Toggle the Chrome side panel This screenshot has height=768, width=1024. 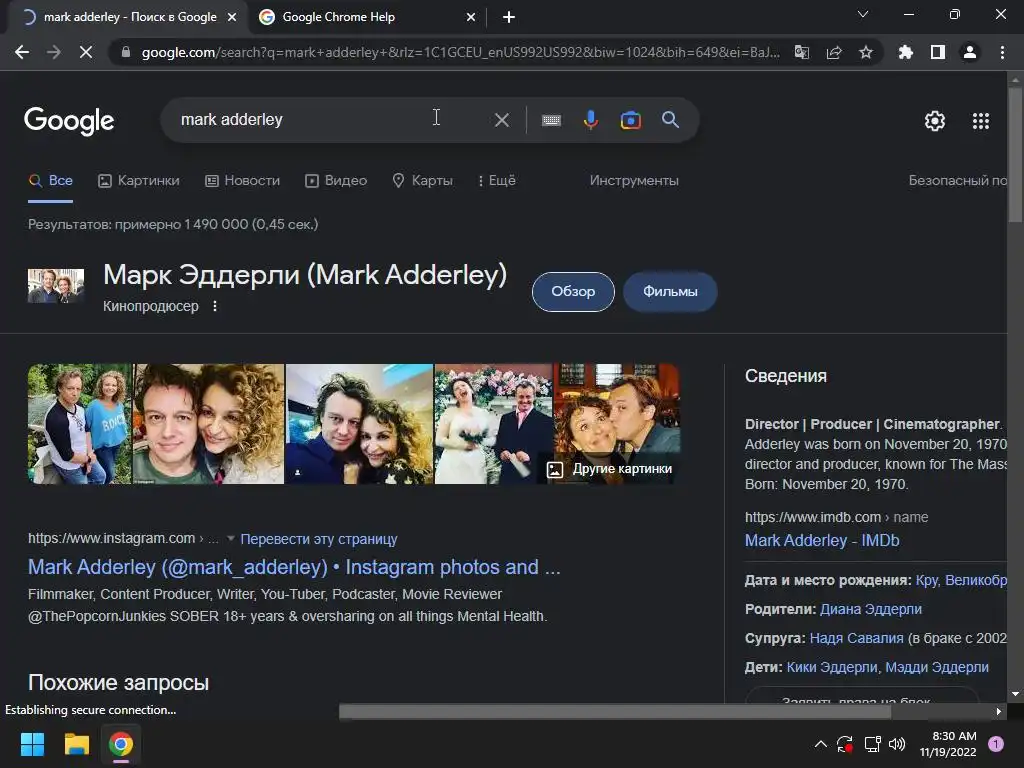point(938,52)
